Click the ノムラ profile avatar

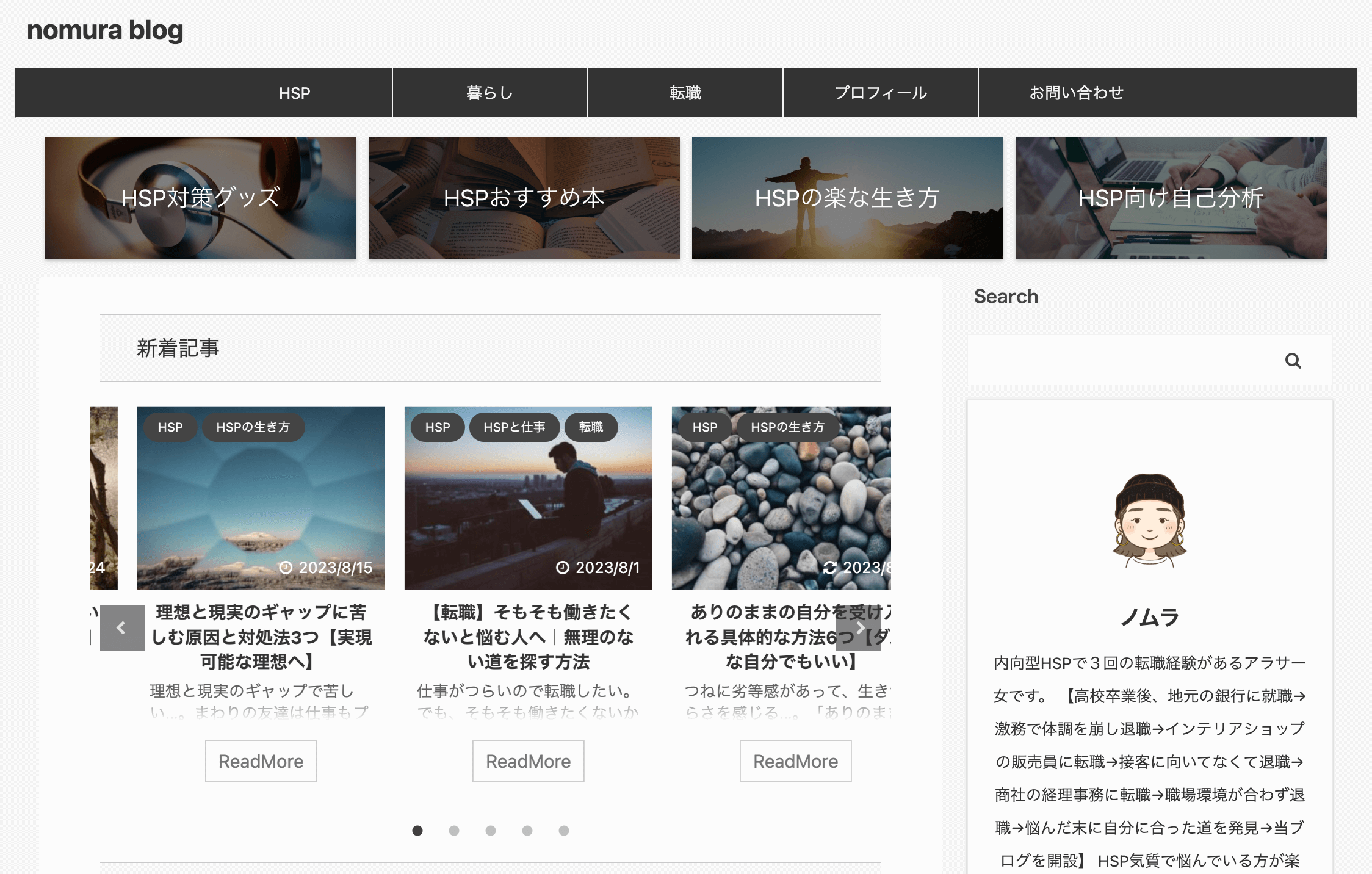[x=1149, y=521]
